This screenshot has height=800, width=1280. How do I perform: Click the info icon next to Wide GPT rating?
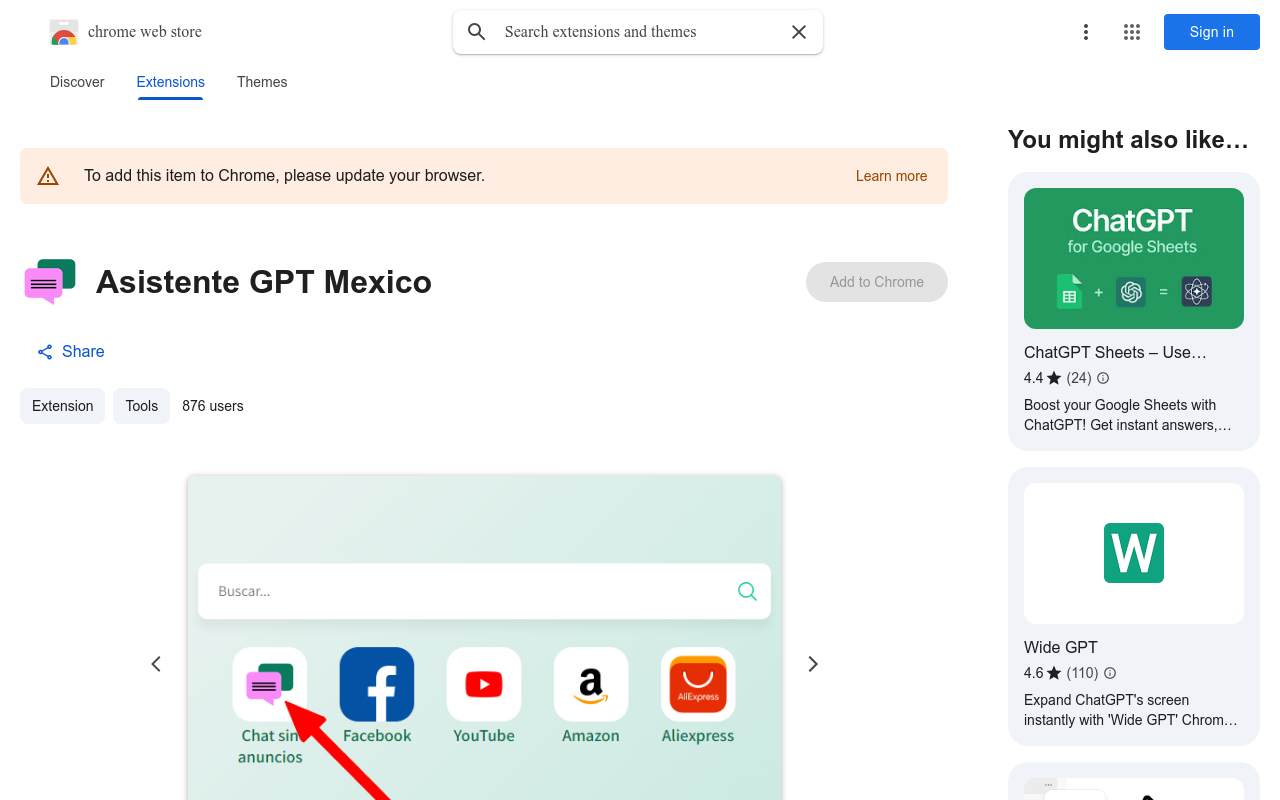tap(1110, 673)
